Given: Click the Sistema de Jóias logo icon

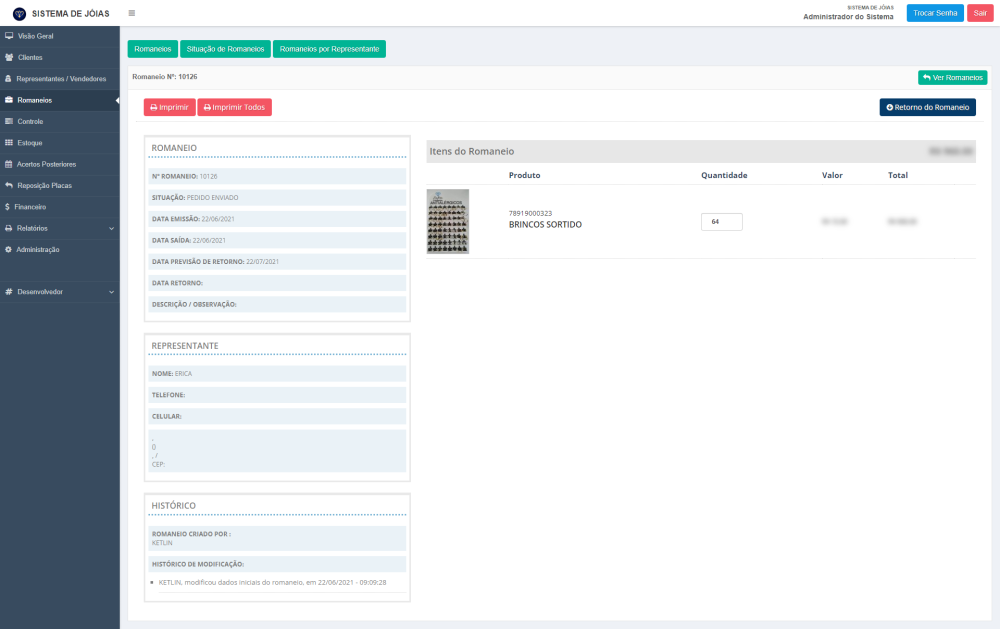Looking at the screenshot, I should tap(19, 13).
